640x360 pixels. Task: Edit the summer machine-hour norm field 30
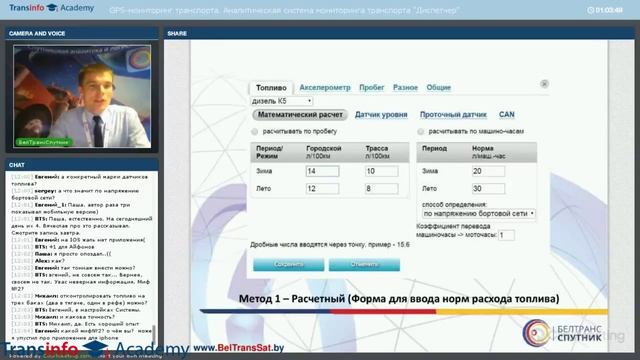488,189
